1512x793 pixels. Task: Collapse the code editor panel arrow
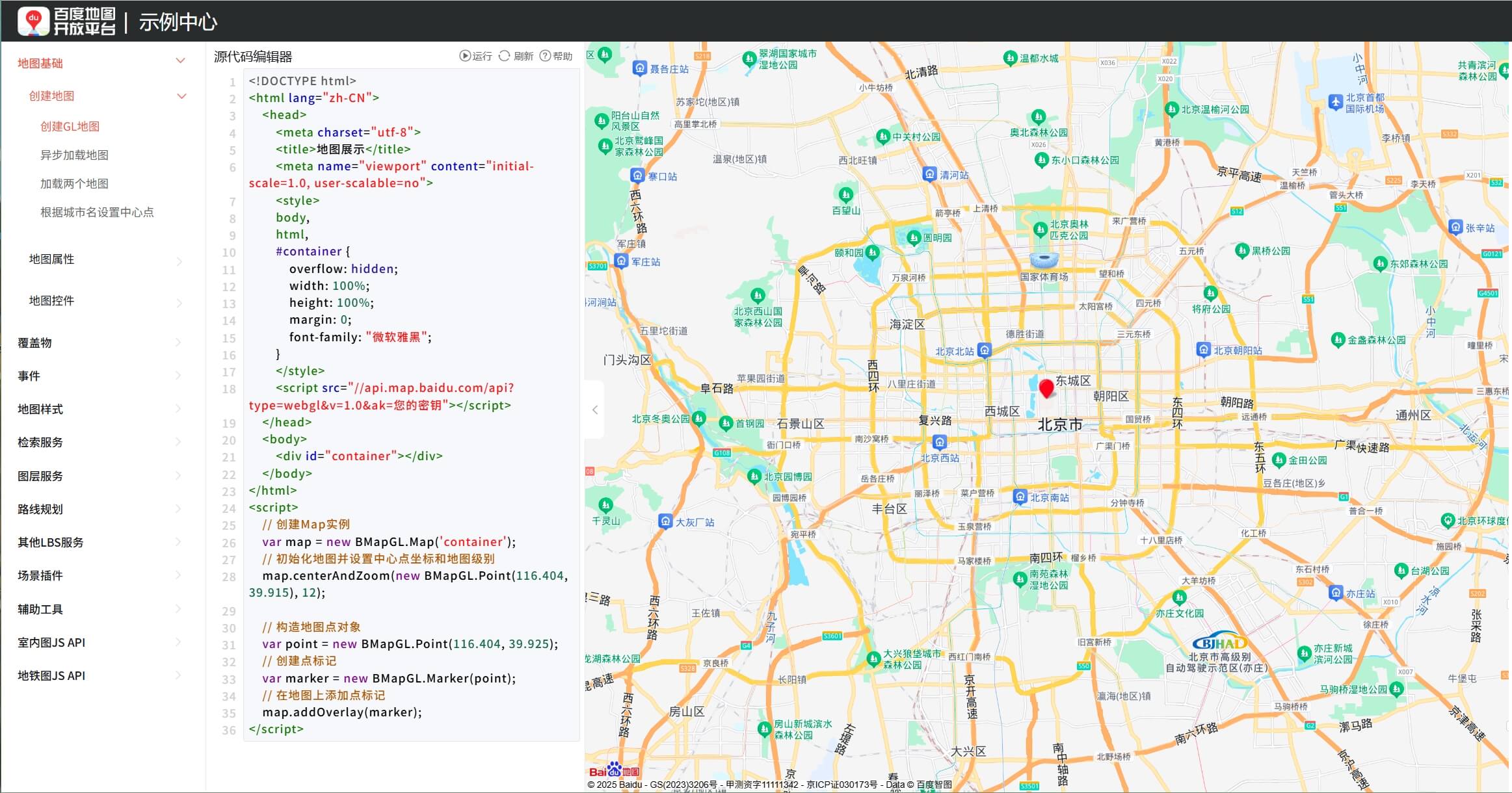[594, 409]
